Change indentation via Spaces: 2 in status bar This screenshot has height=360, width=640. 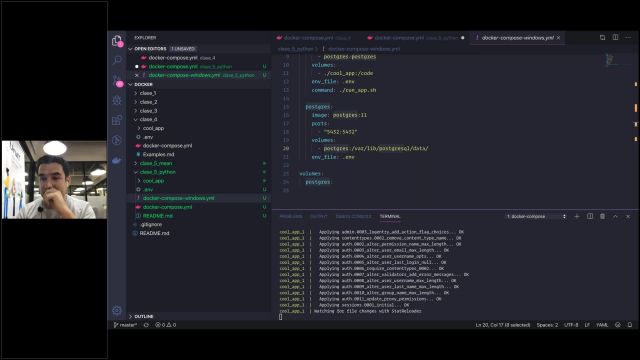point(547,325)
